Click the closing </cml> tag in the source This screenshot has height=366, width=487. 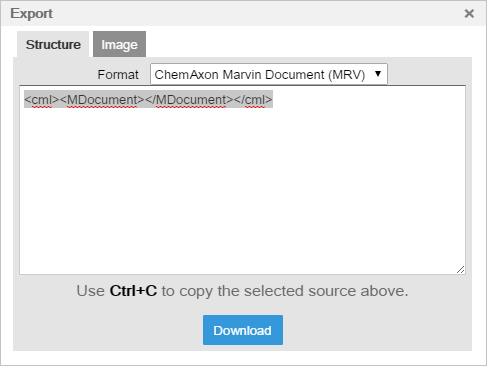point(253,100)
